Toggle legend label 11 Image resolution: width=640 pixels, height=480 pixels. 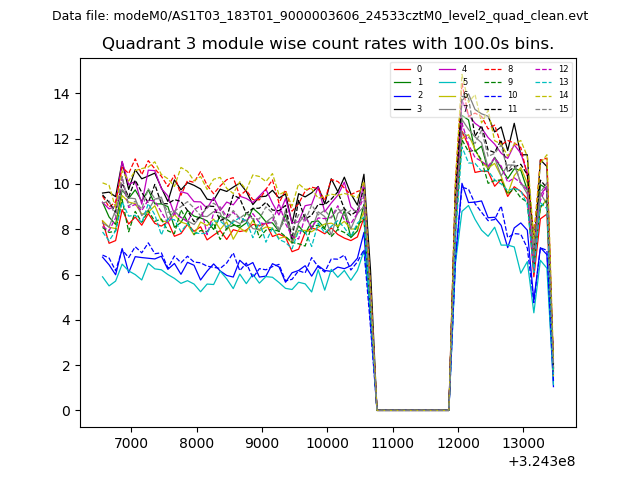[512, 109]
